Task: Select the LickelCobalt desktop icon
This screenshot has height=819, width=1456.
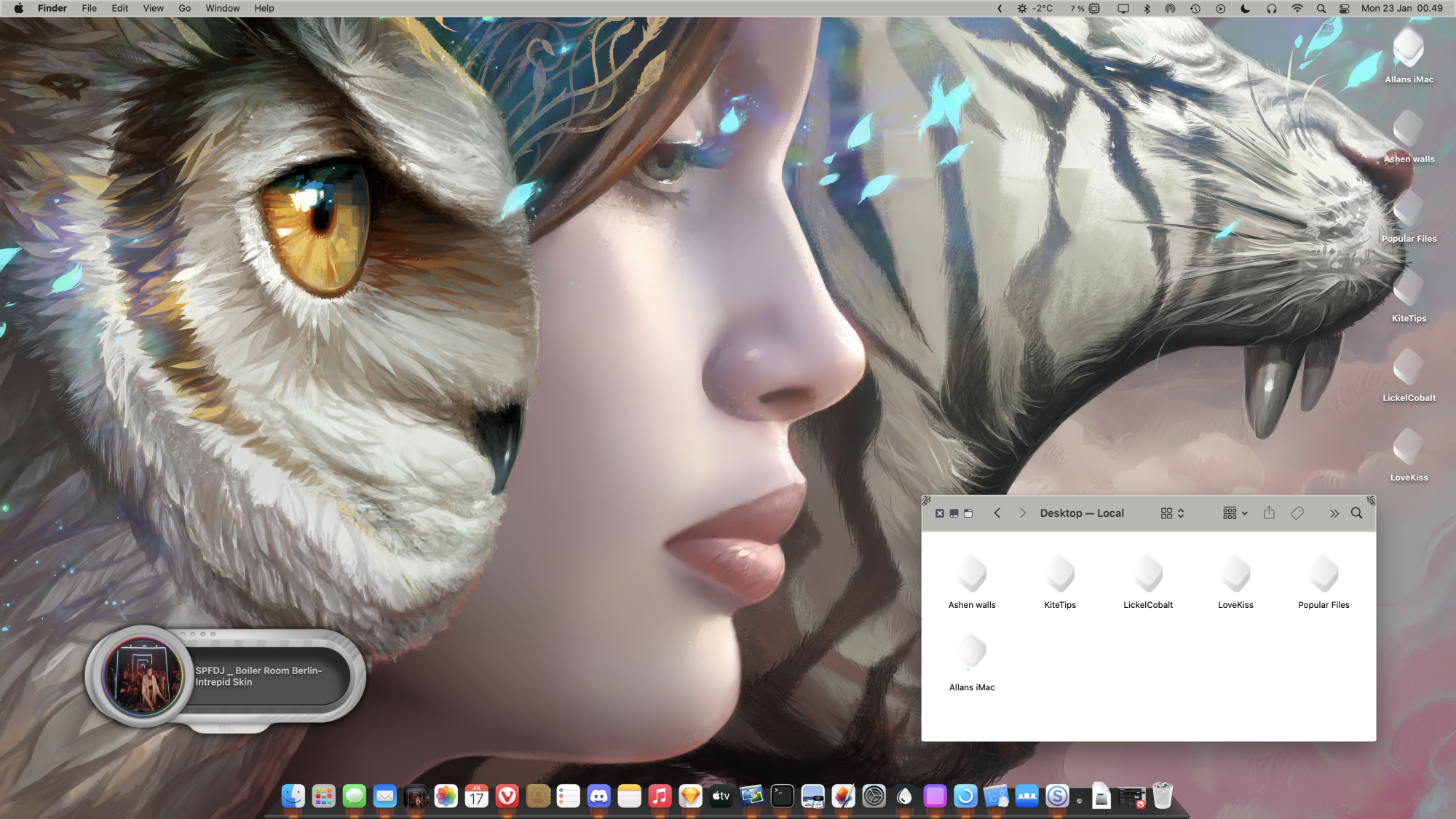Action: (1409, 375)
